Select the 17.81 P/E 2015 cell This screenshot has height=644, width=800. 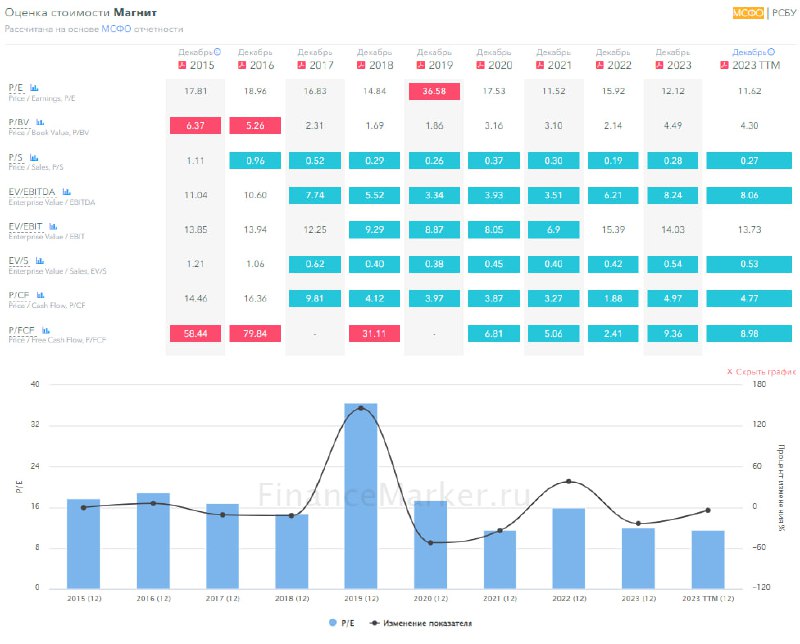click(195, 91)
